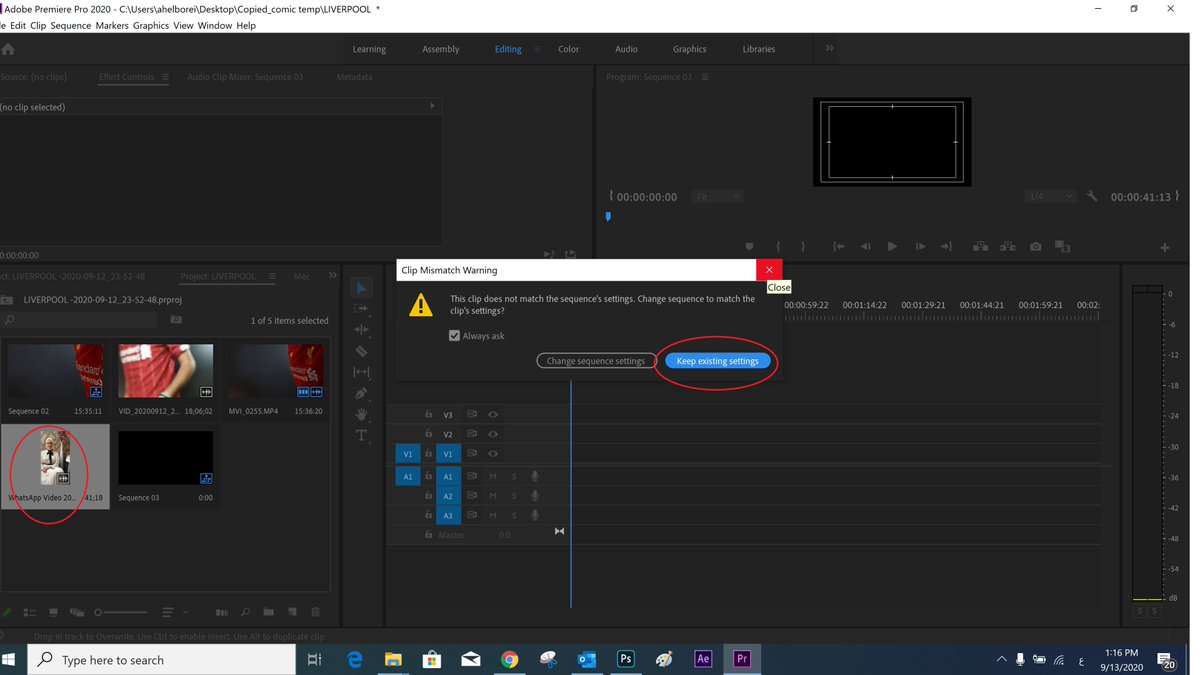Select the Hand tool
This screenshot has height=675, width=1200.
point(361,414)
